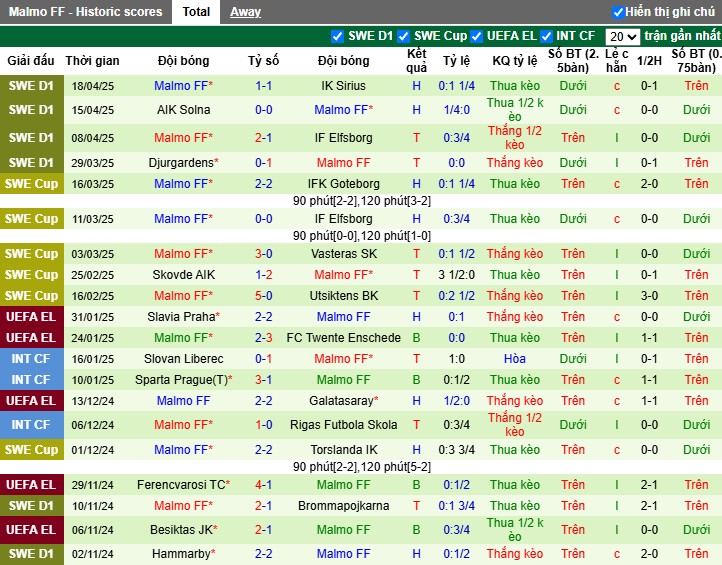Image resolution: width=722 pixels, height=565 pixels.
Task: Open IF Elfsborg link in 08/04/25 row
Action: tap(344, 138)
